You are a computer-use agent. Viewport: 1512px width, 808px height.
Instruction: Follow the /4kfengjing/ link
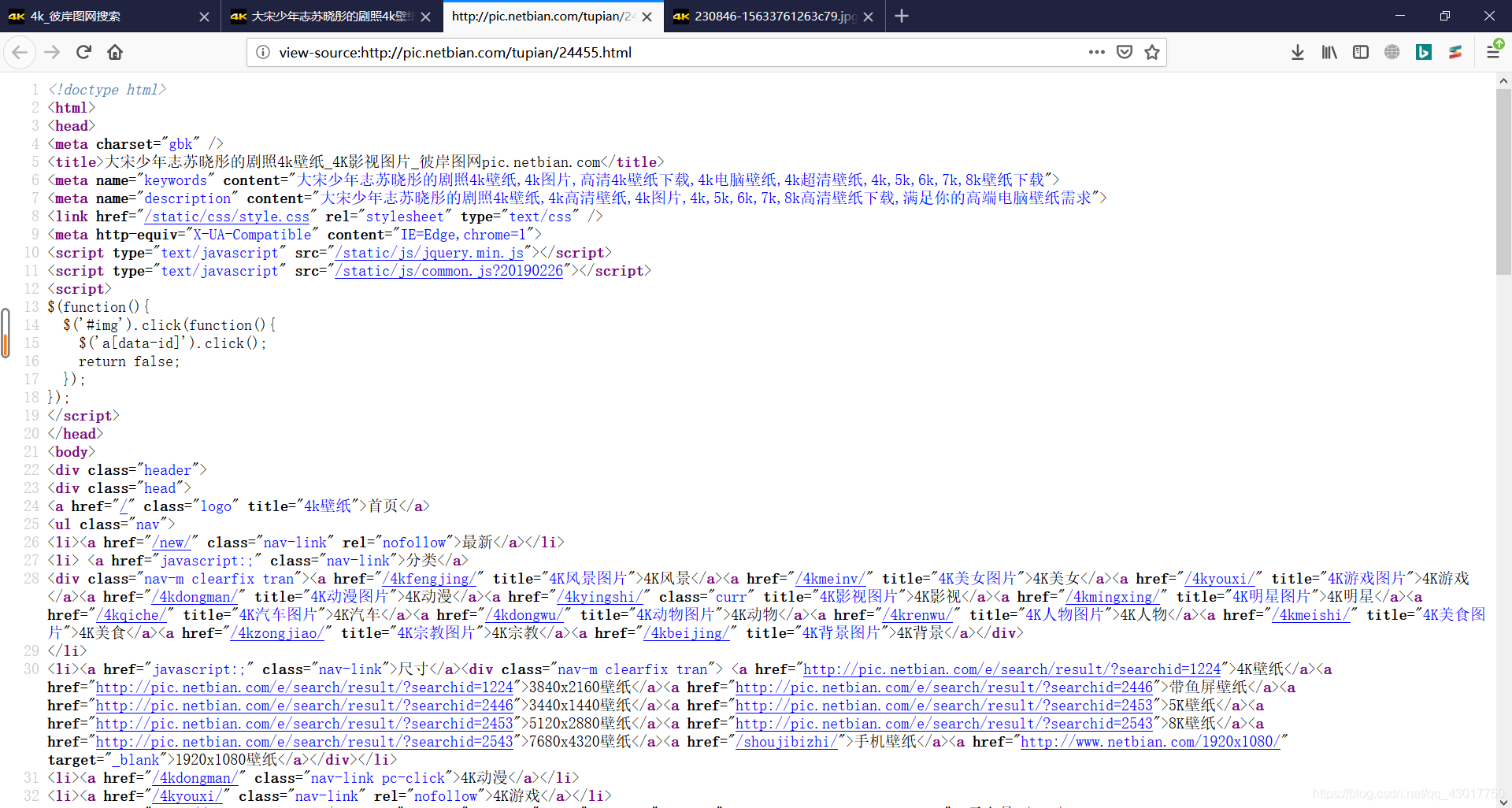tap(429, 579)
